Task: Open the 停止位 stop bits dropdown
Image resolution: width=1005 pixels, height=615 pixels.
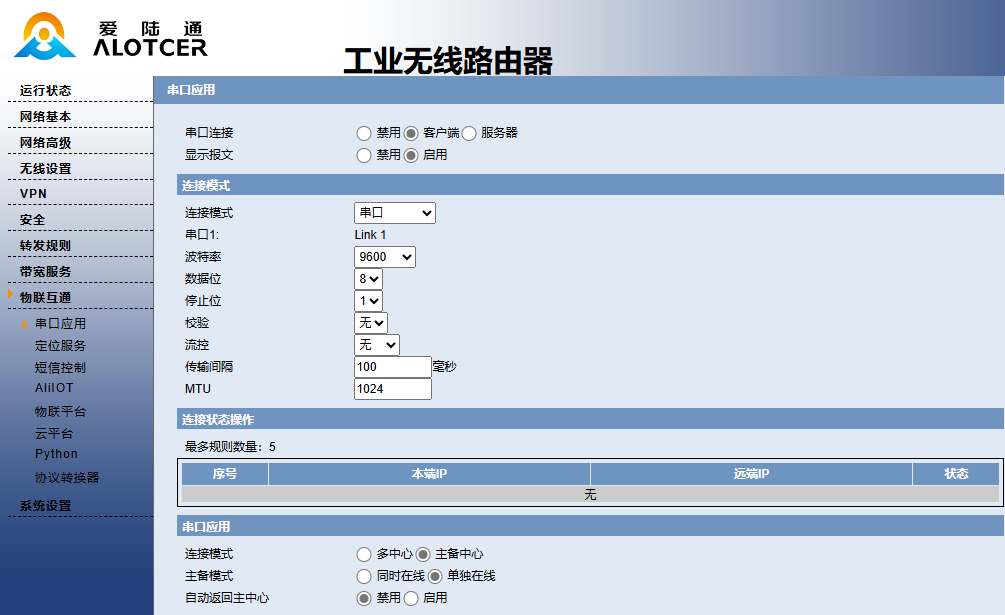Action: 370,300
